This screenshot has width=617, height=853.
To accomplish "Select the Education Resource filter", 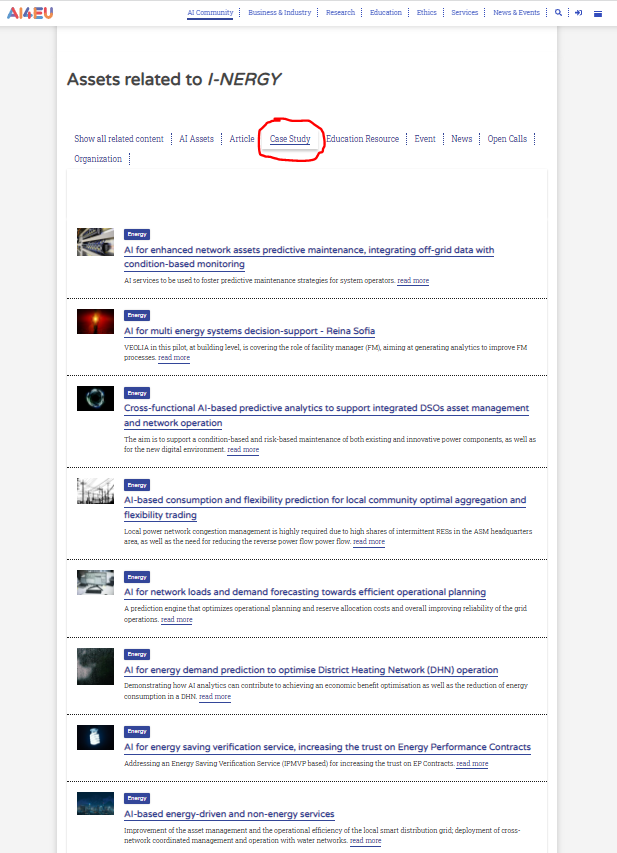I will coord(362,139).
